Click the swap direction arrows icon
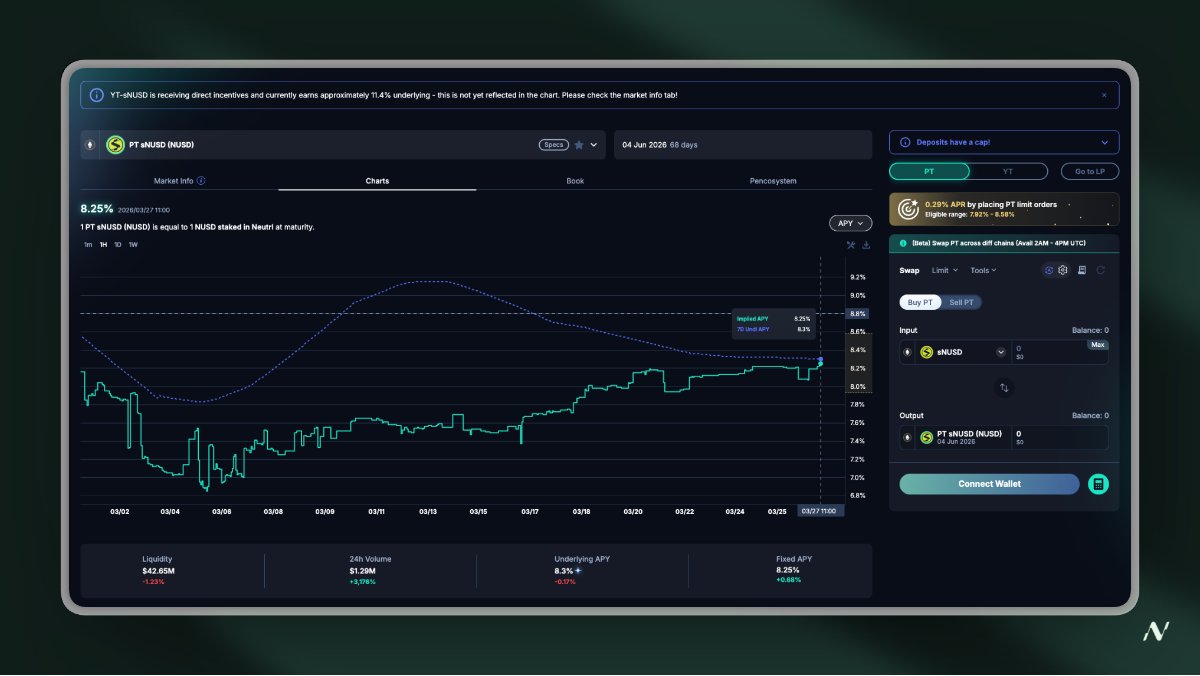The image size is (1200, 676). [x=1004, y=387]
